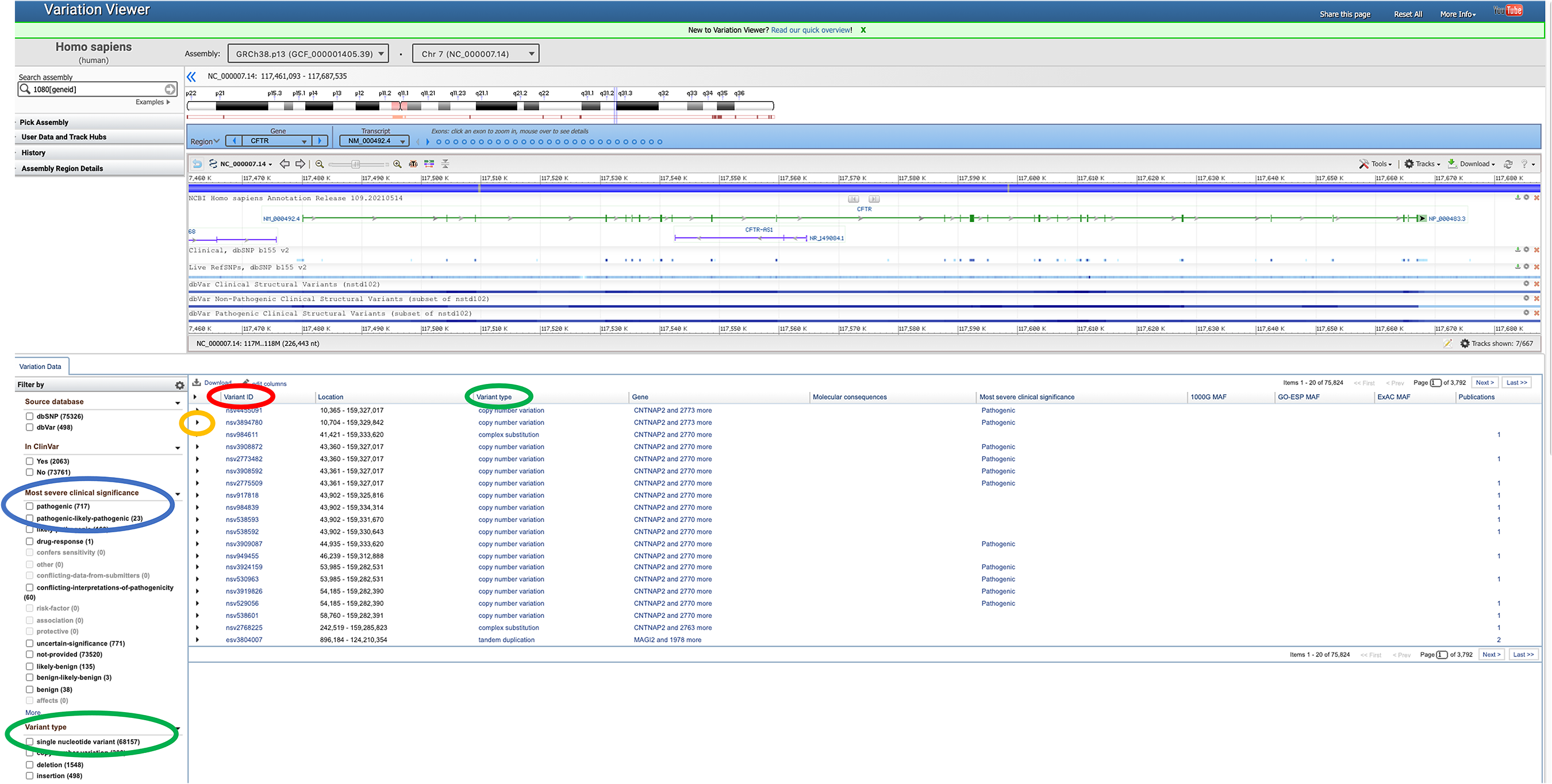Open the Tools menu

click(1376, 164)
